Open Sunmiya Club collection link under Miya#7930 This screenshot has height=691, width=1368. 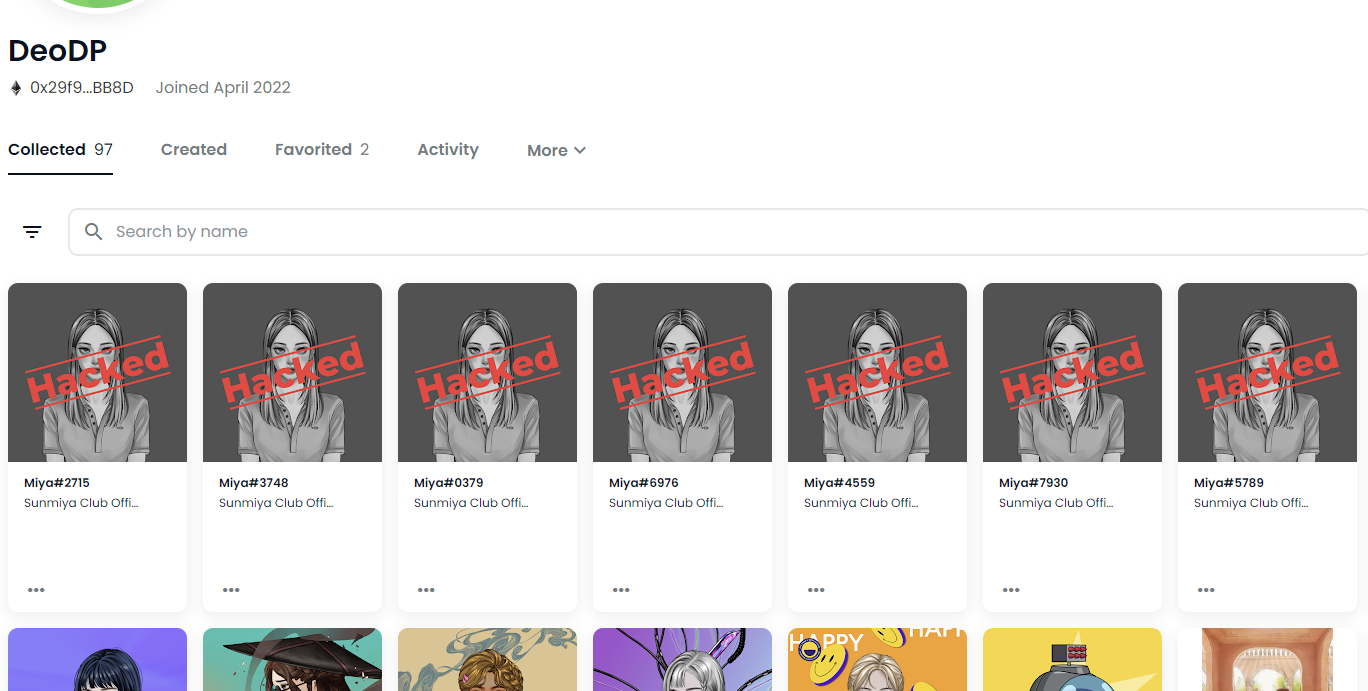(1056, 503)
